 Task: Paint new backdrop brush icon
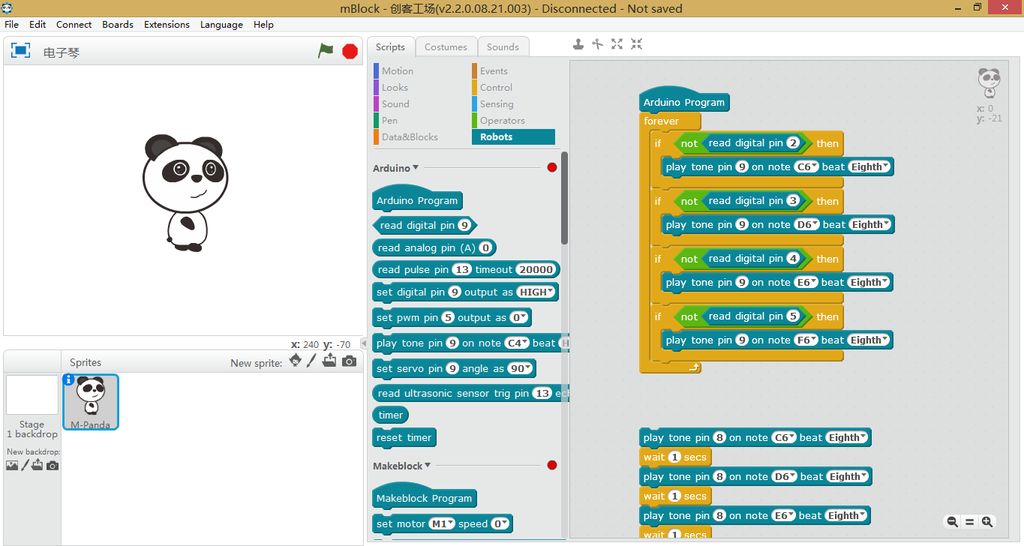(x=25, y=465)
